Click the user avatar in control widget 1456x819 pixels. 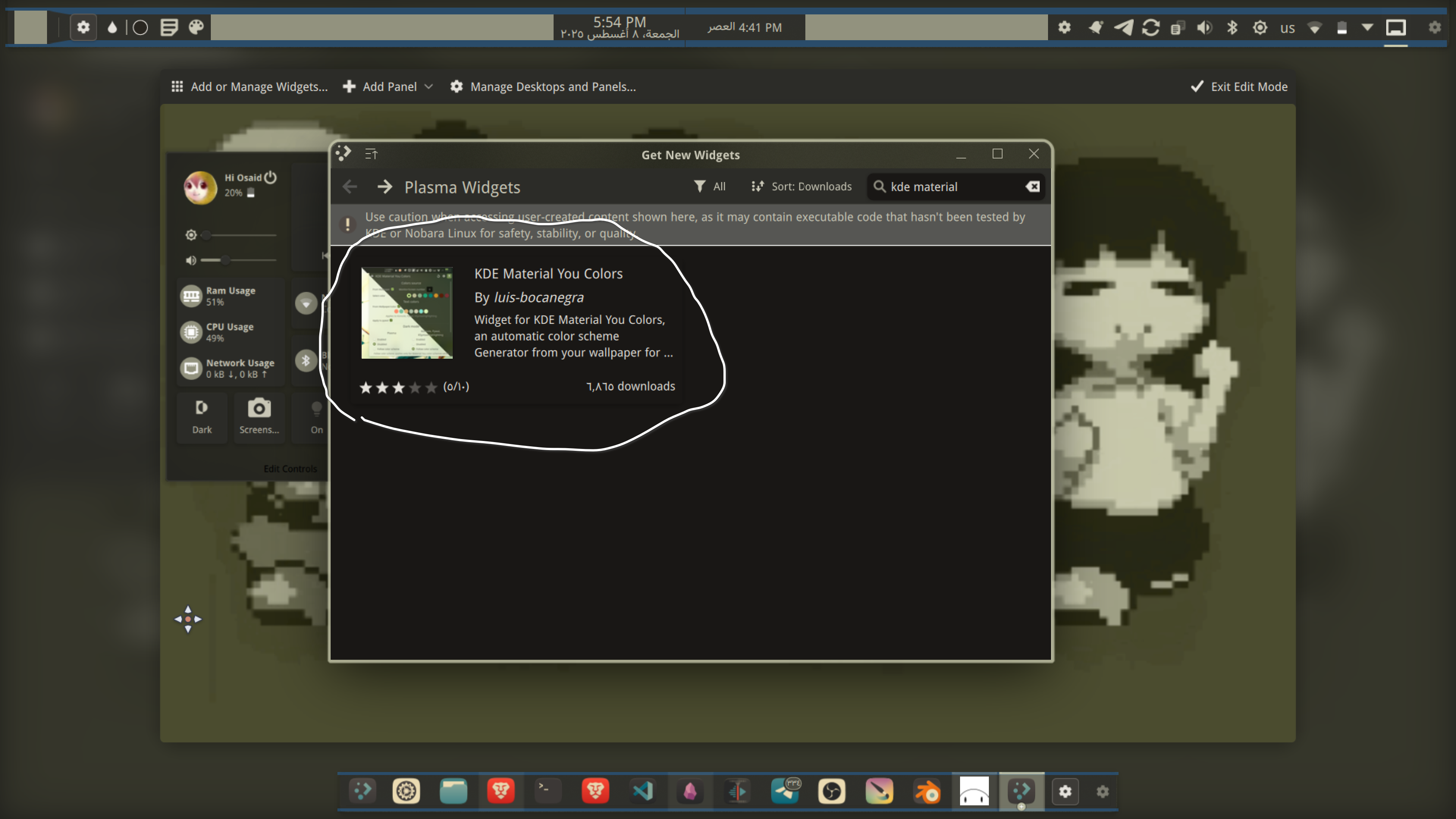(200, 187)
